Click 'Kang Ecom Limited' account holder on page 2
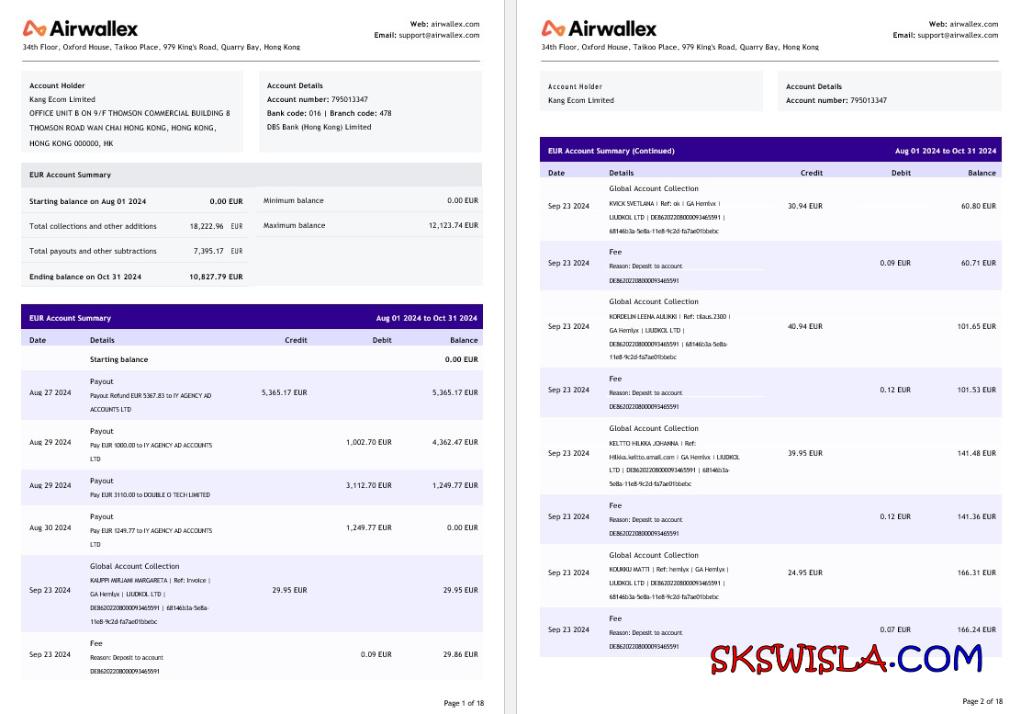1021x714 pixels. point(581,100)
